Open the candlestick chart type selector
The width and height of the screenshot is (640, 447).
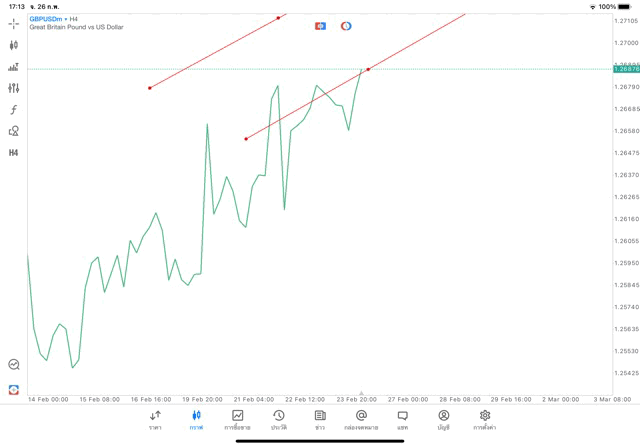[x=14, y=45]
